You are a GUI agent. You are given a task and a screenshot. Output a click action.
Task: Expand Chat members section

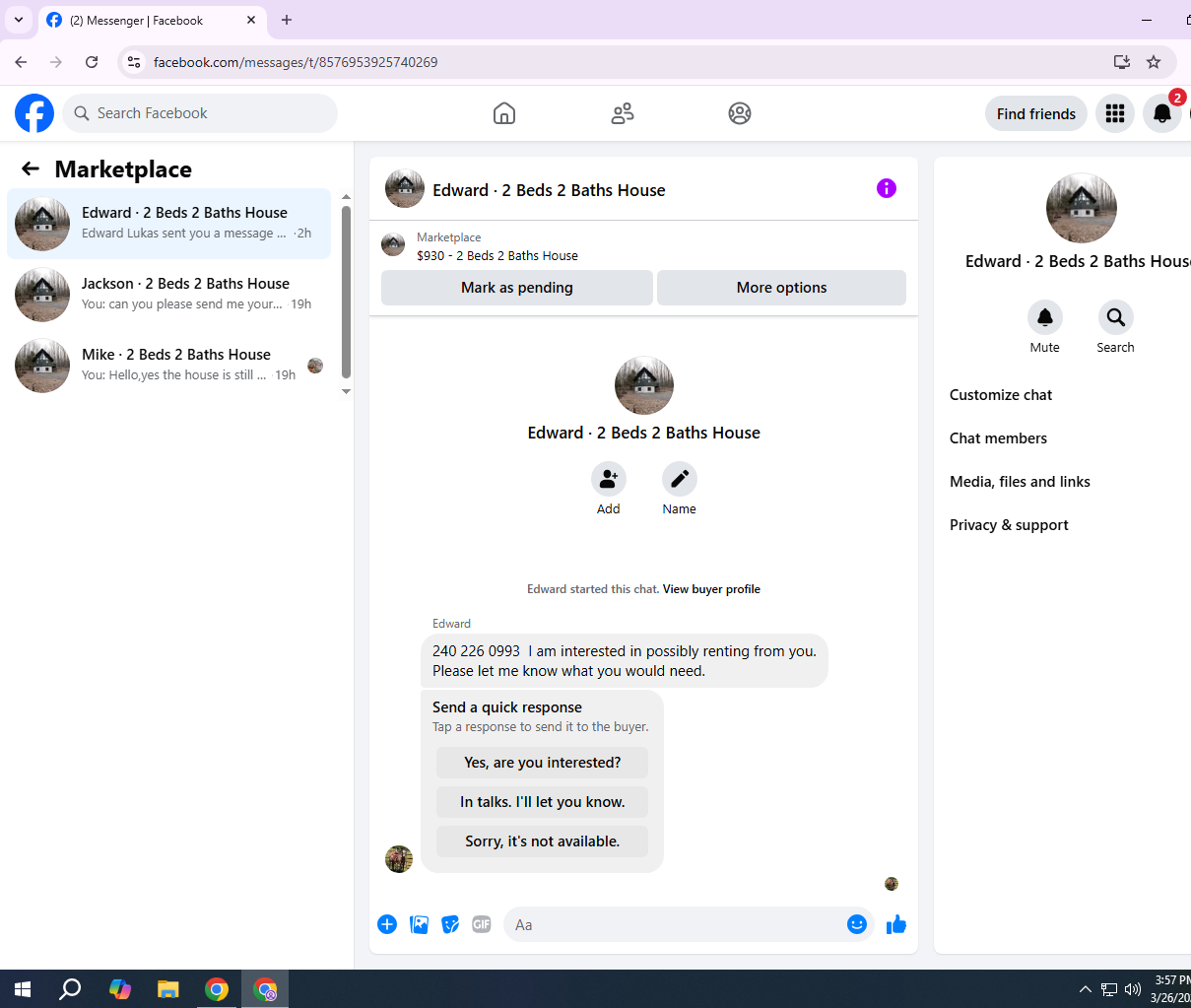(998, 438)
